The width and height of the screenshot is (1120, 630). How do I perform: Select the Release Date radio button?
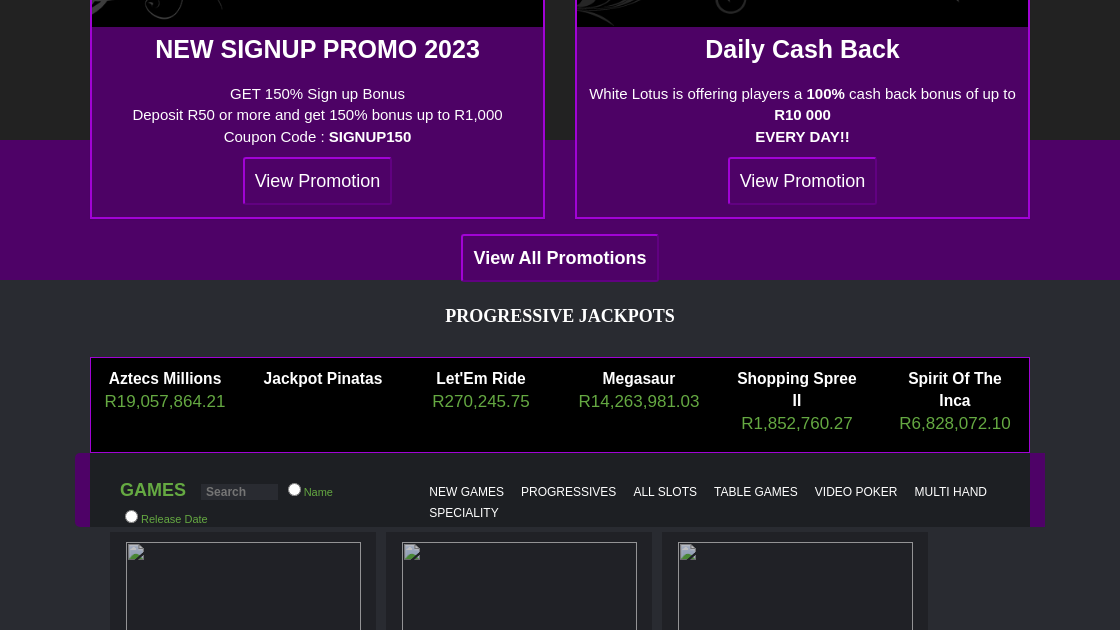[x=131, y=517]
